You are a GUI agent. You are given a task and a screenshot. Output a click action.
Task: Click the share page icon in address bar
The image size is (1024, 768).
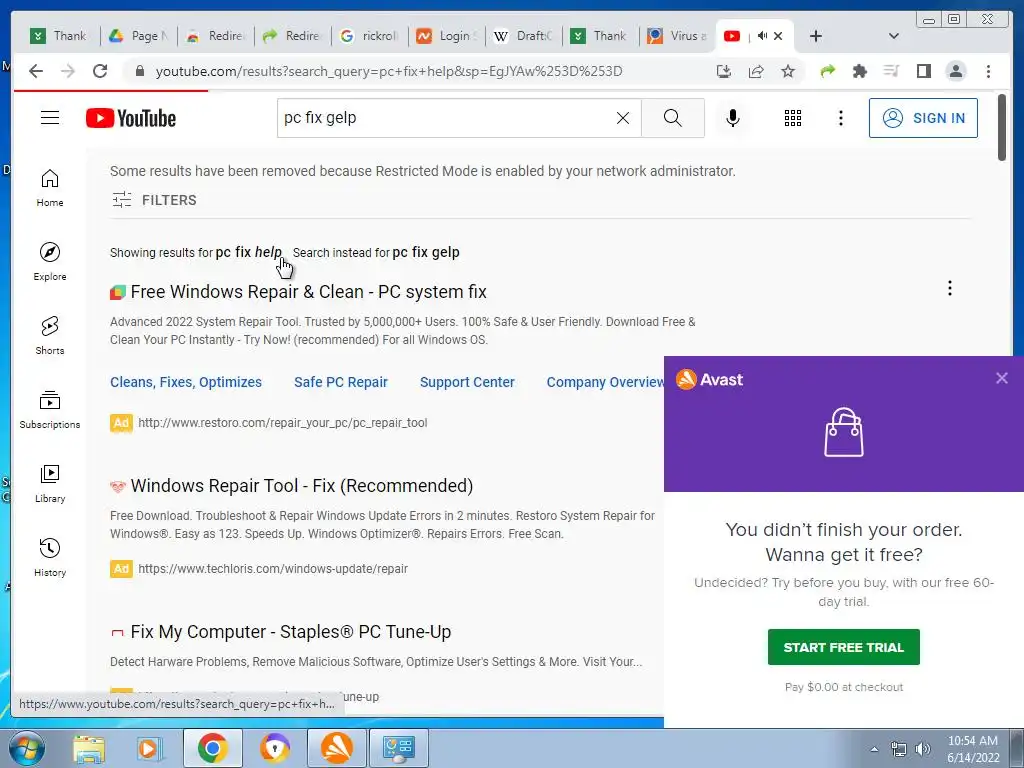tap(756, 71)
